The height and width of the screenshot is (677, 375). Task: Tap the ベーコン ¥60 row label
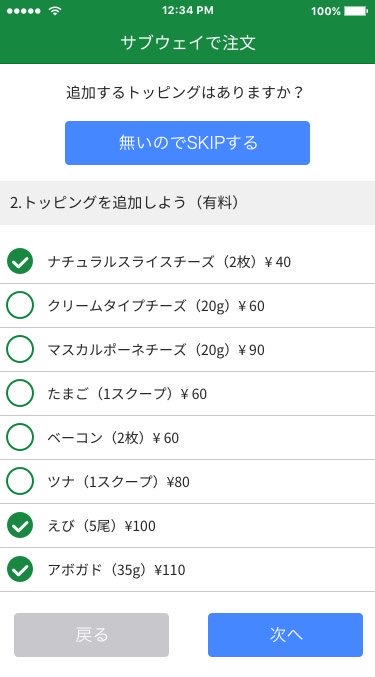[x=113, y=437]
